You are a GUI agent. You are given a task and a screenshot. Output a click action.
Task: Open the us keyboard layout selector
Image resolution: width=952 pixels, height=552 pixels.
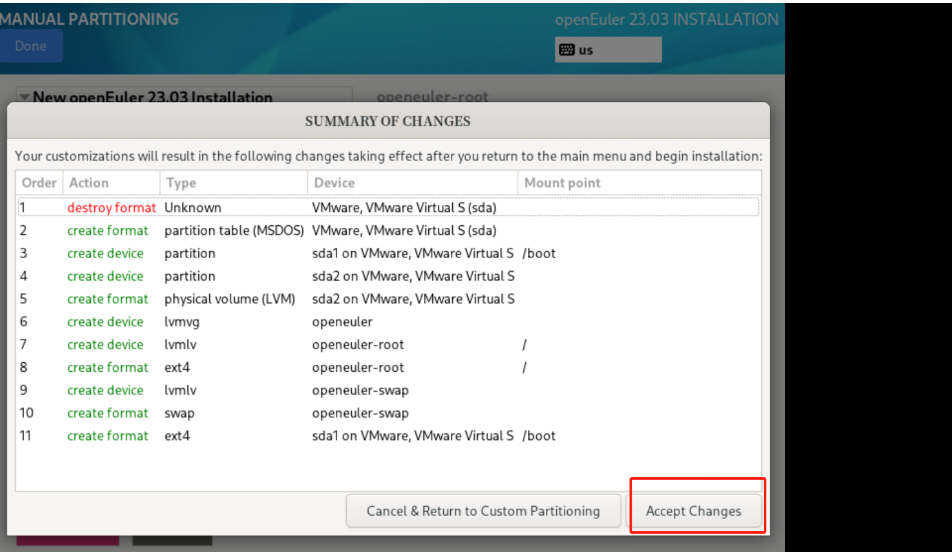pos(608,50)
